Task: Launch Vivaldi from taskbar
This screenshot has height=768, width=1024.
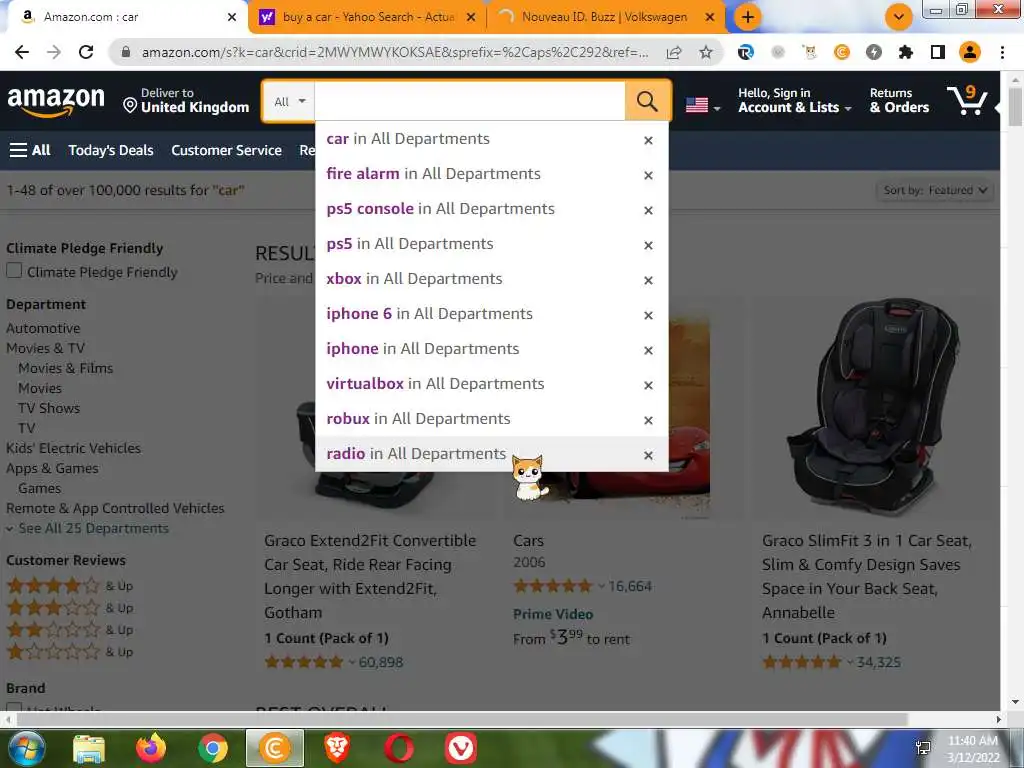Action: tap(460, 748)
